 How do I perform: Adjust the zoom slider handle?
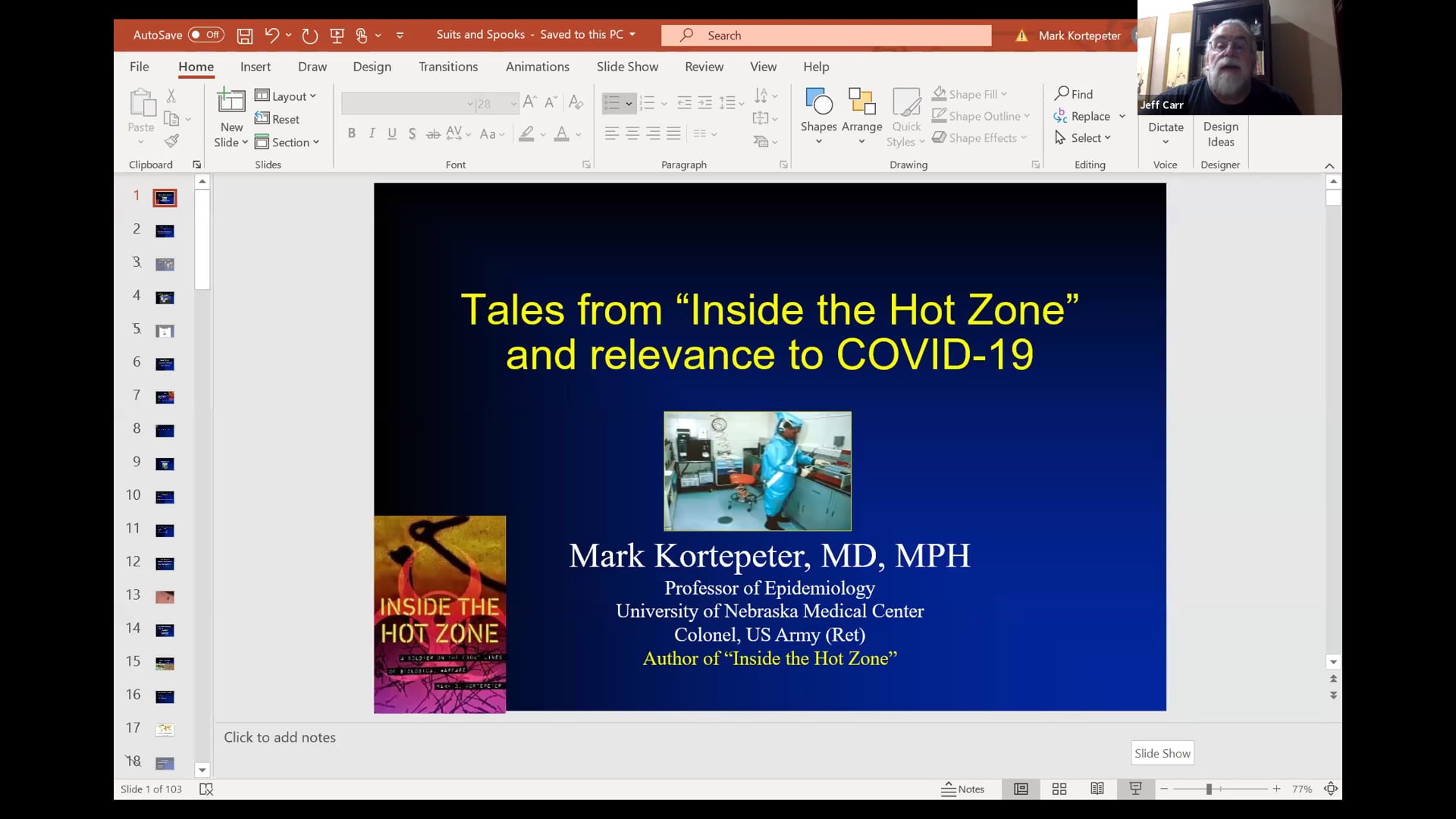tap(1209, 789)
